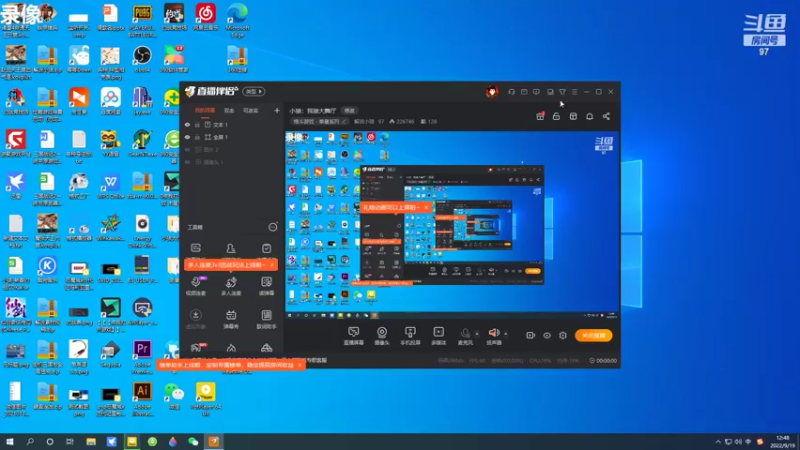Click the bell notification icon
The image size is (800, 450).
pyautogui.click(x=589, y=116)
